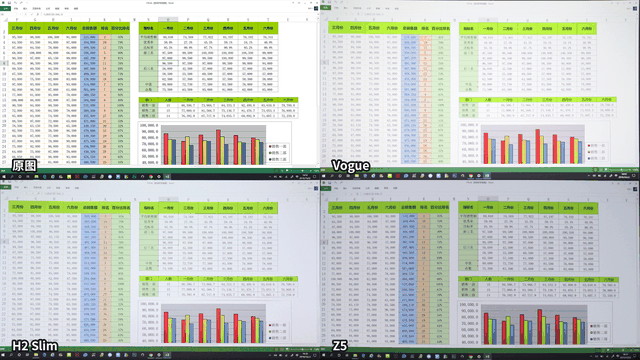
Task: Click the 一月份 header in the H2 Slim panel
Action: coord(168,208)
